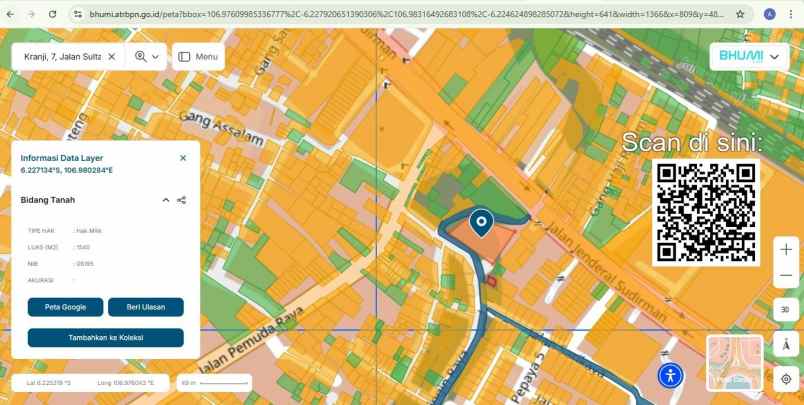Zoom in the map with plus button
Viewport: 804px width, 405px height.
pyautogui.click(x=786, y=249)
